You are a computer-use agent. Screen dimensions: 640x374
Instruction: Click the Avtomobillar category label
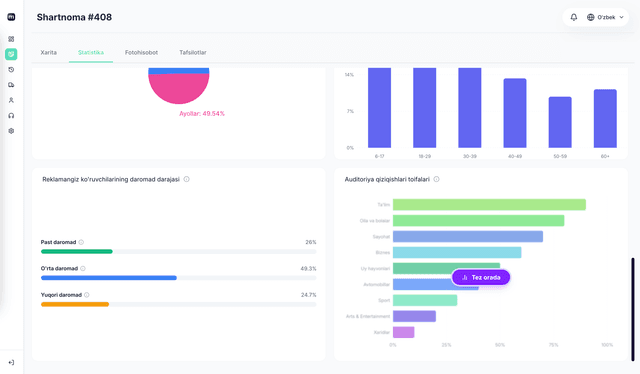click(376, 284)
